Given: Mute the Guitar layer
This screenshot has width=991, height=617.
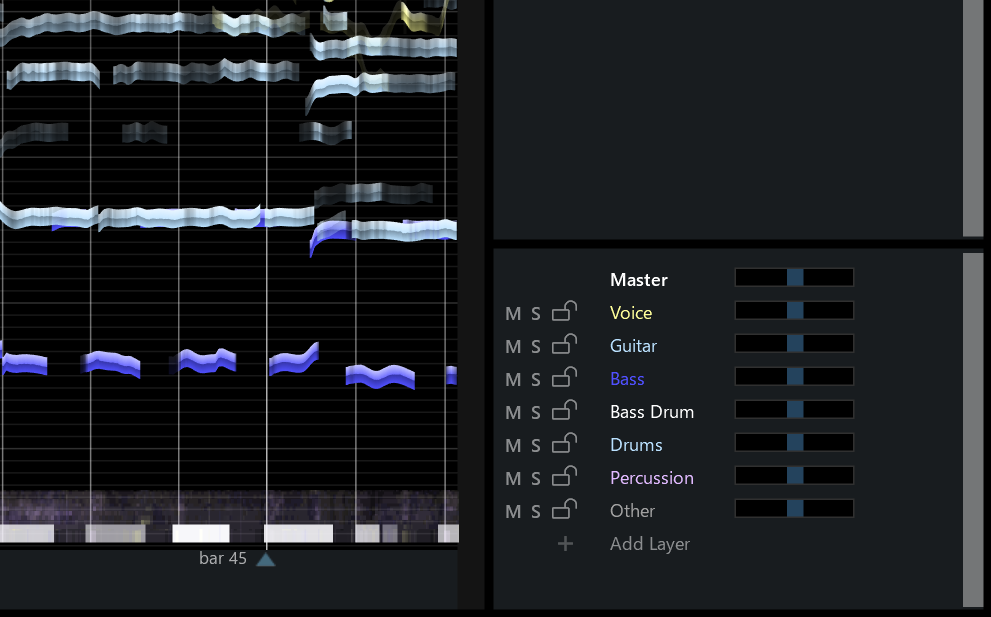Looking at the screenshot, I should (513, 346).
